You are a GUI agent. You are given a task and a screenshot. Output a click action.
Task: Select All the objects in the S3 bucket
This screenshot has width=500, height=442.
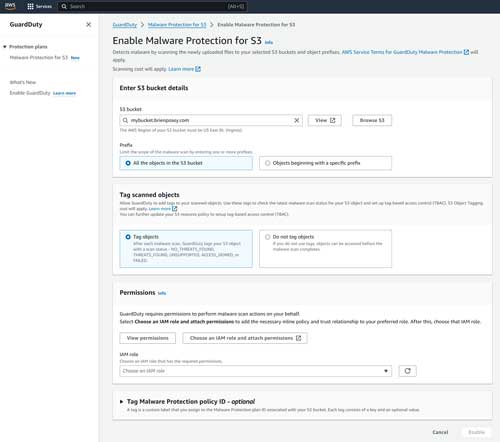[x=186, y=163]
